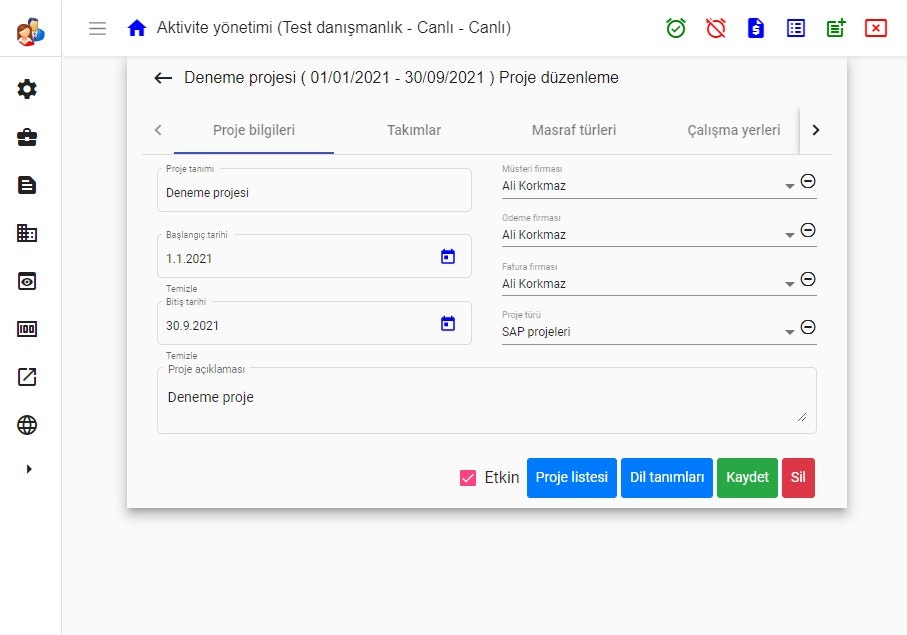This screenshot has width=907, height=635.
Task: Select the briefcase icon in the sidebar
Action: [28, 137]
